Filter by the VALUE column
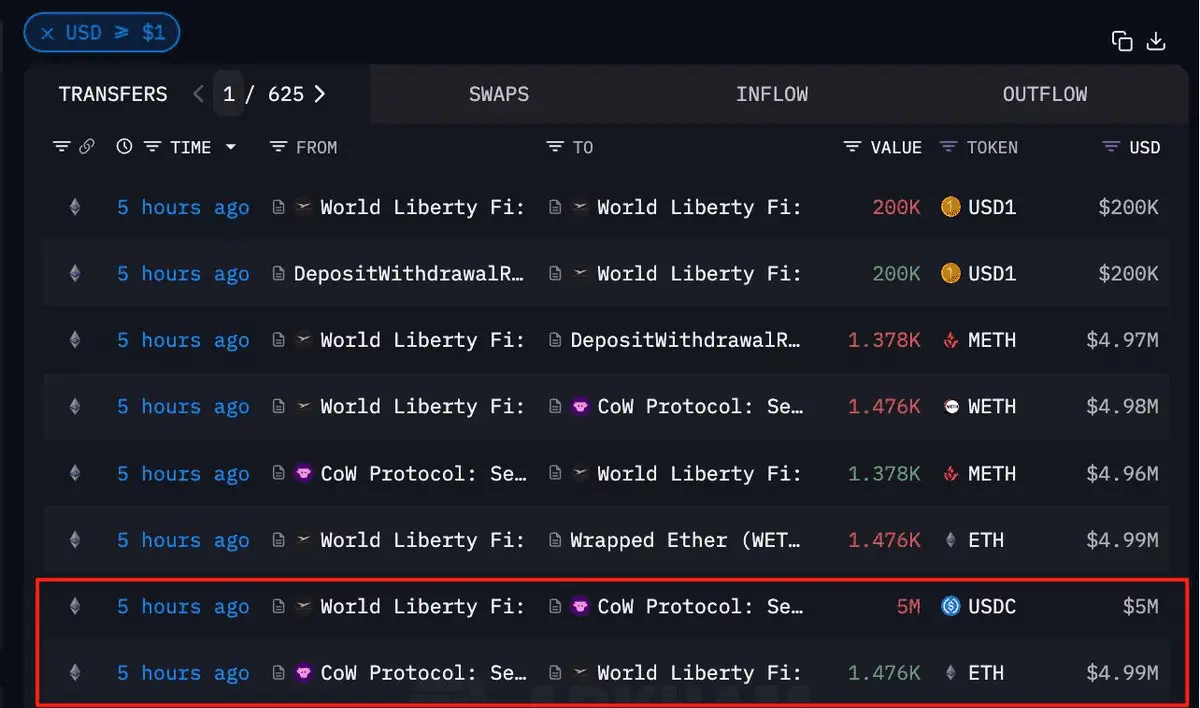The image size is (1200, 708). 853,147
